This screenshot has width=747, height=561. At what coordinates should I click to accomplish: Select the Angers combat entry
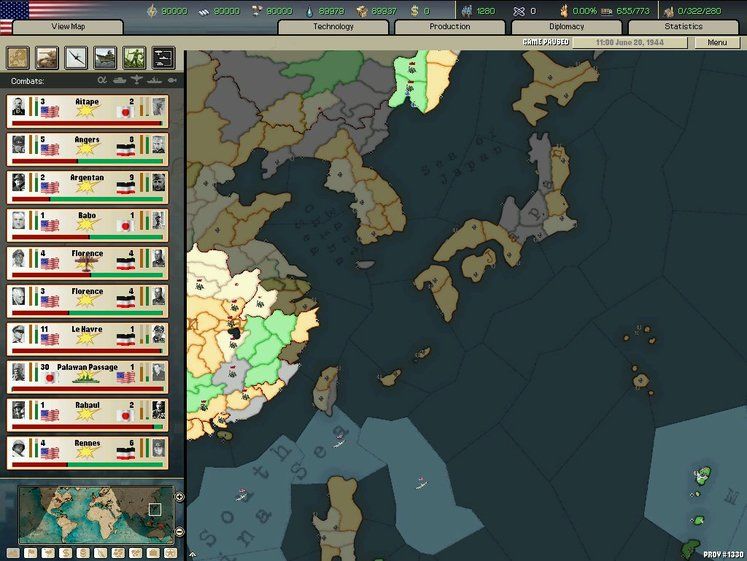tap(87, 150)
